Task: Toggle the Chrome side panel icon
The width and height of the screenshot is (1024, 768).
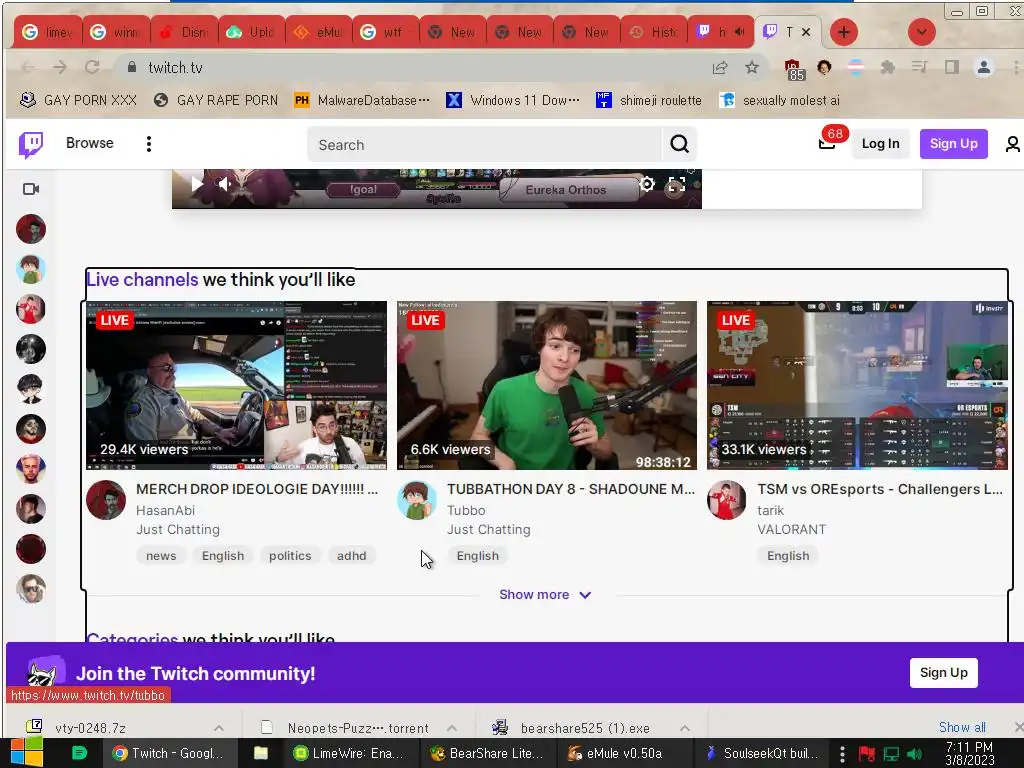Action: coord(952,67)
